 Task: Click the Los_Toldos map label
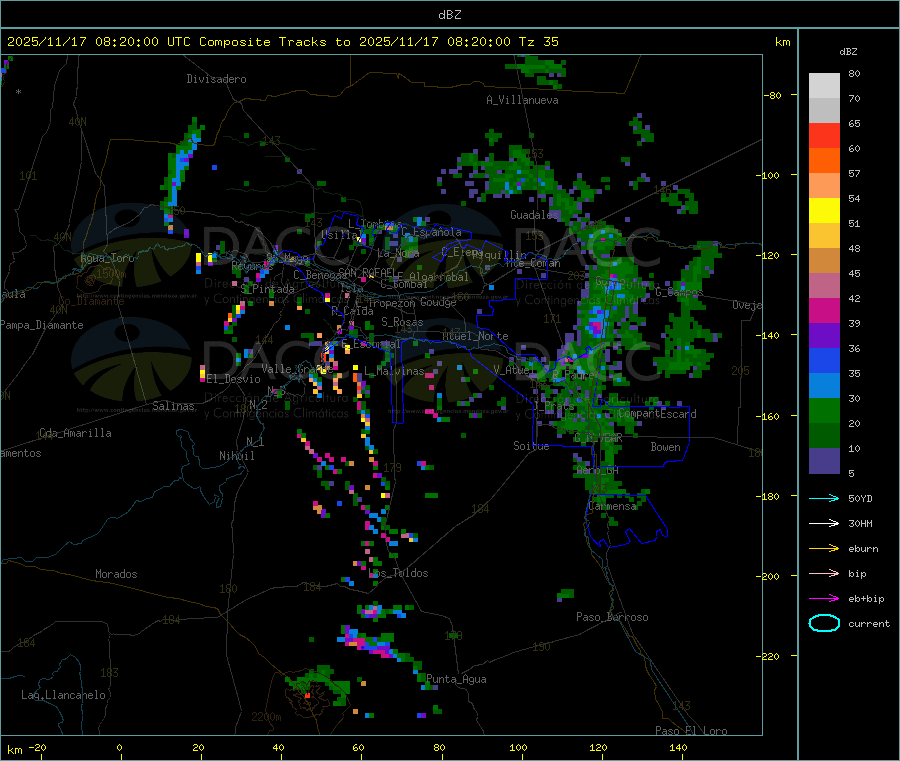pos(398,573)
